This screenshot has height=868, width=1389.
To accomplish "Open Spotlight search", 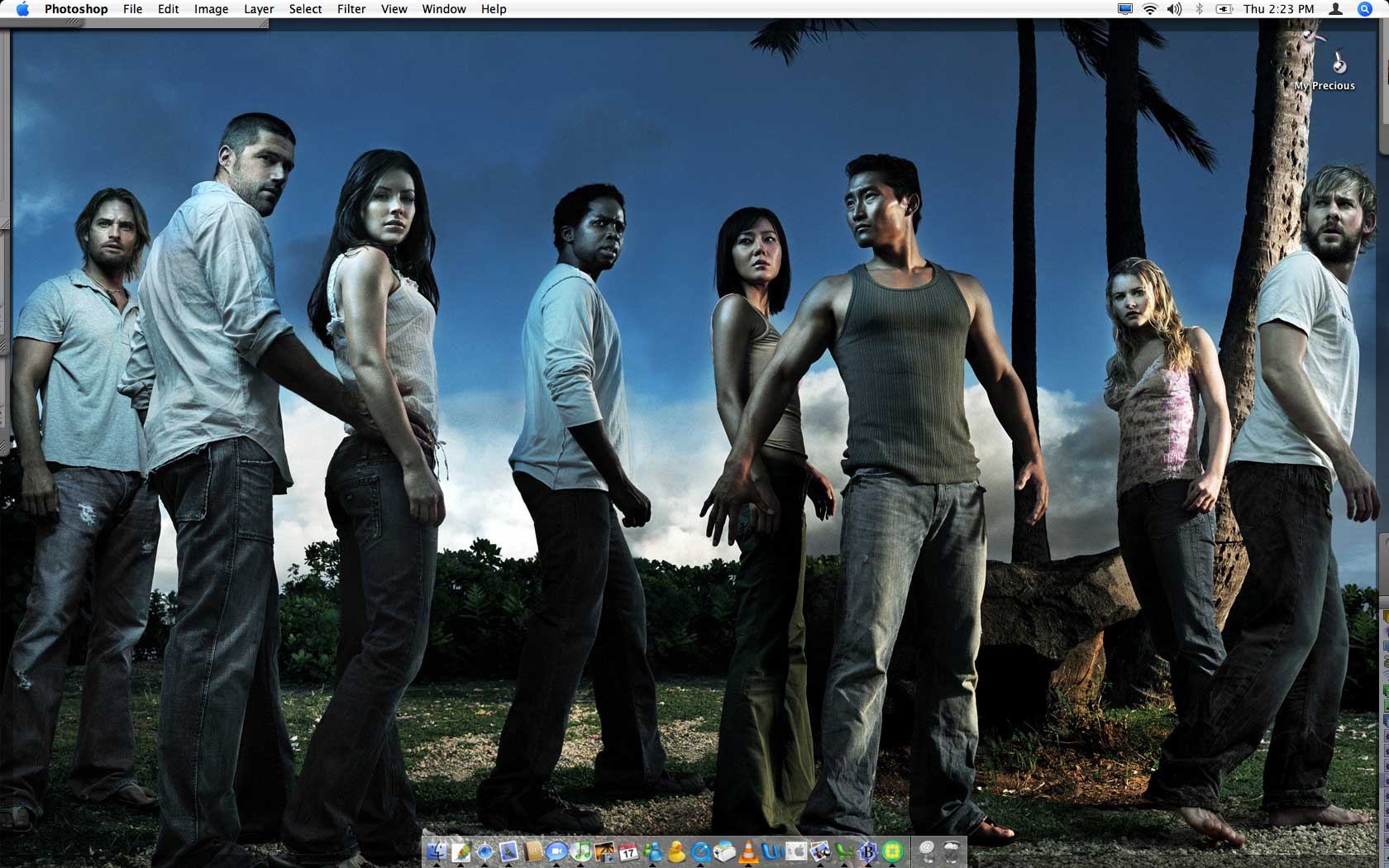I will (1365, 9).
